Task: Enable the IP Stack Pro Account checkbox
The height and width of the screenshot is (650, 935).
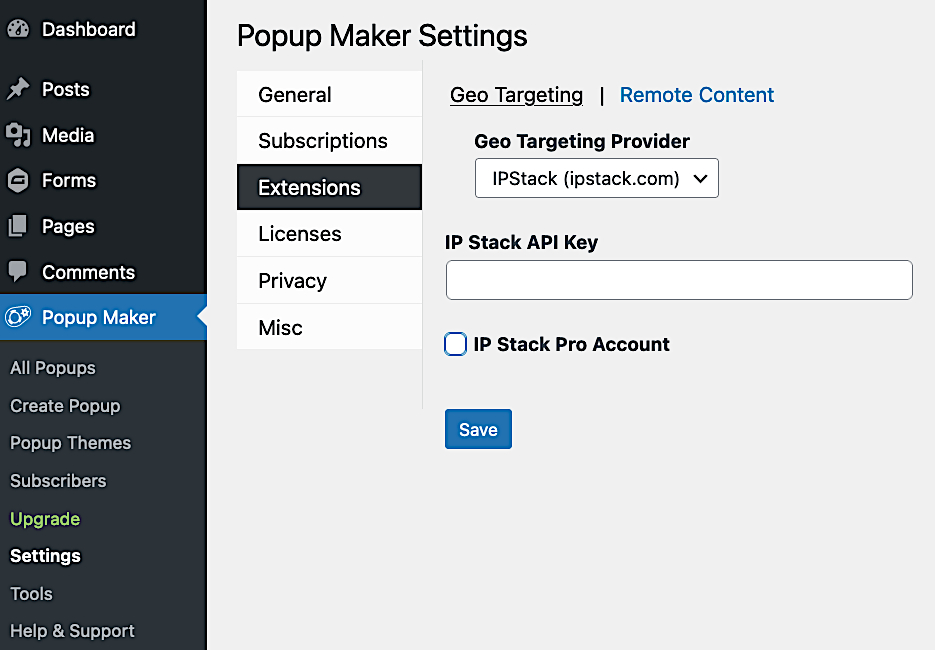Action: (455, 344)
